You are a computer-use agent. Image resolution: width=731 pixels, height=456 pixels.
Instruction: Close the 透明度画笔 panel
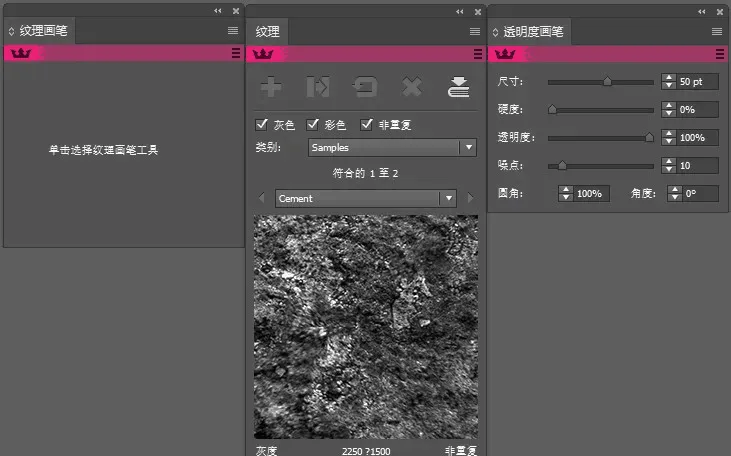(x=720, y=12)
